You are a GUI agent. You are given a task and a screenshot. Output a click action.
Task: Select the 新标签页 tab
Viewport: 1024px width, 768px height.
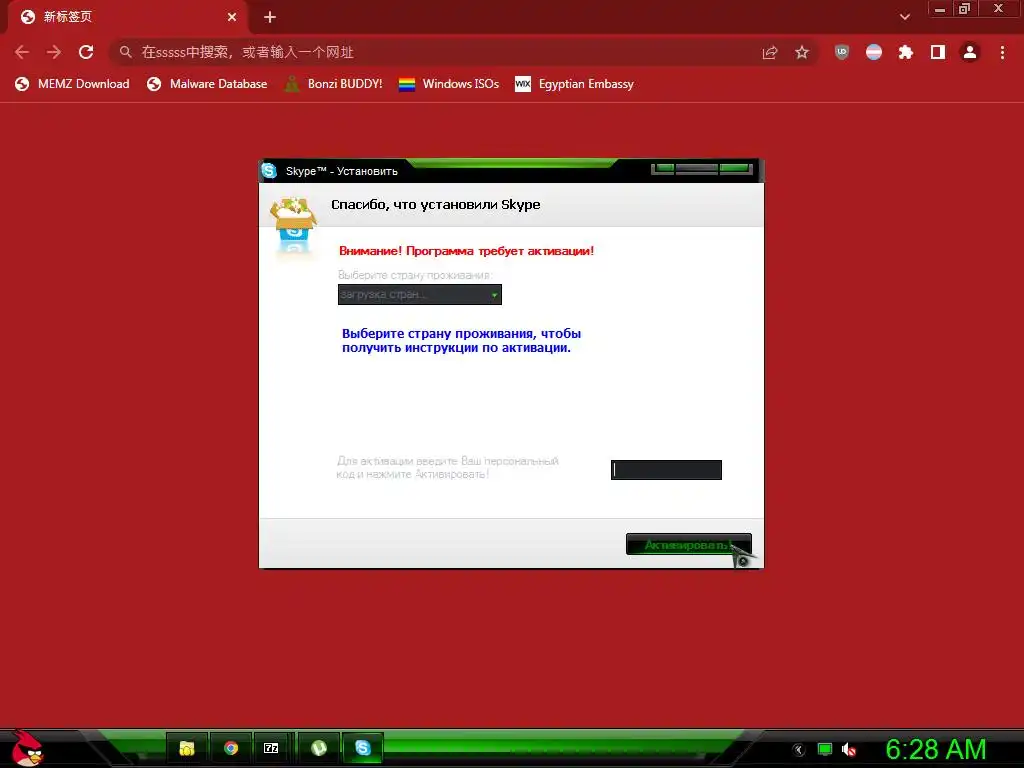[x=127, y=17]
